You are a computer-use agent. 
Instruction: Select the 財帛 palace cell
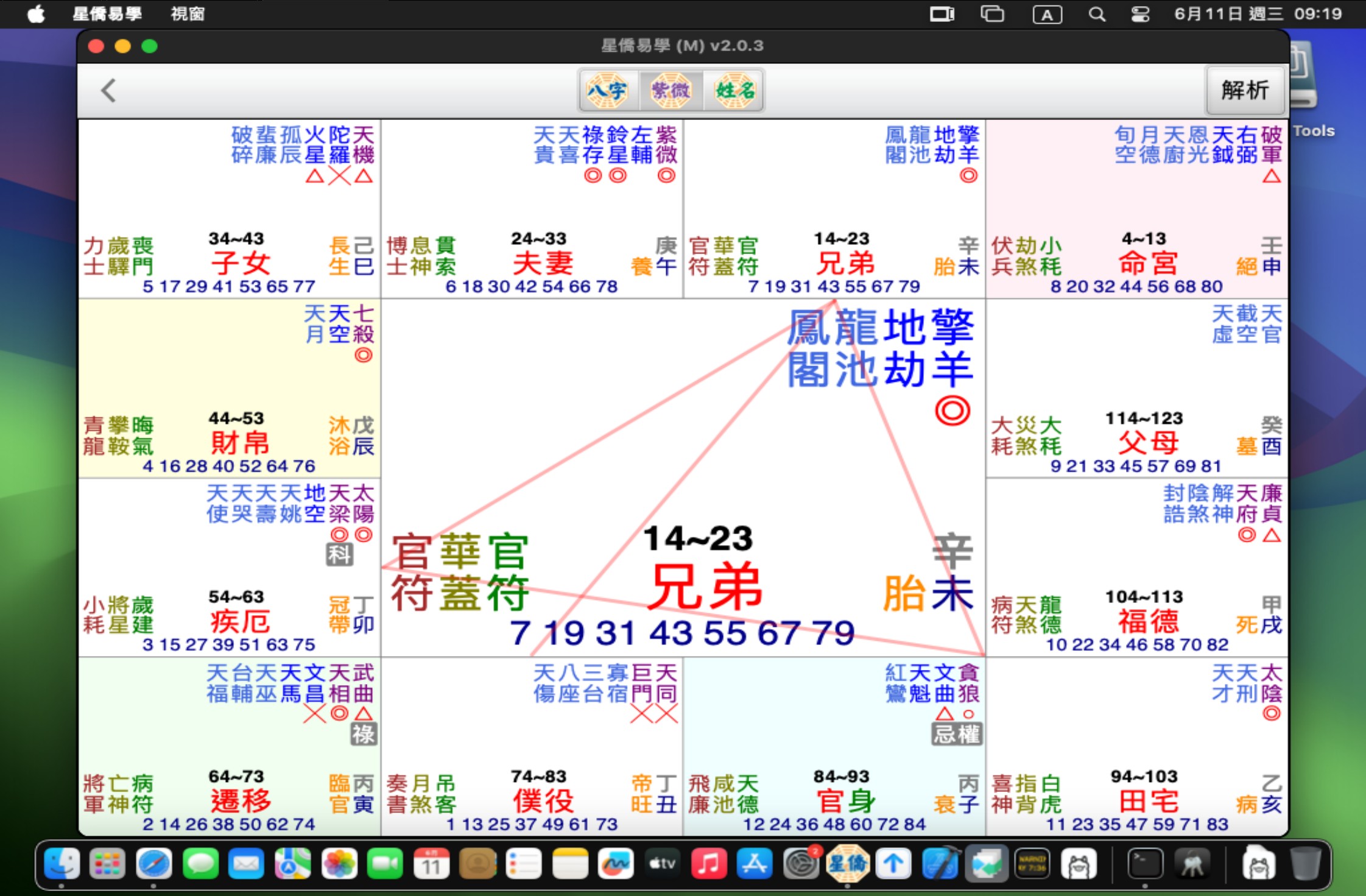tap(239, 443)
